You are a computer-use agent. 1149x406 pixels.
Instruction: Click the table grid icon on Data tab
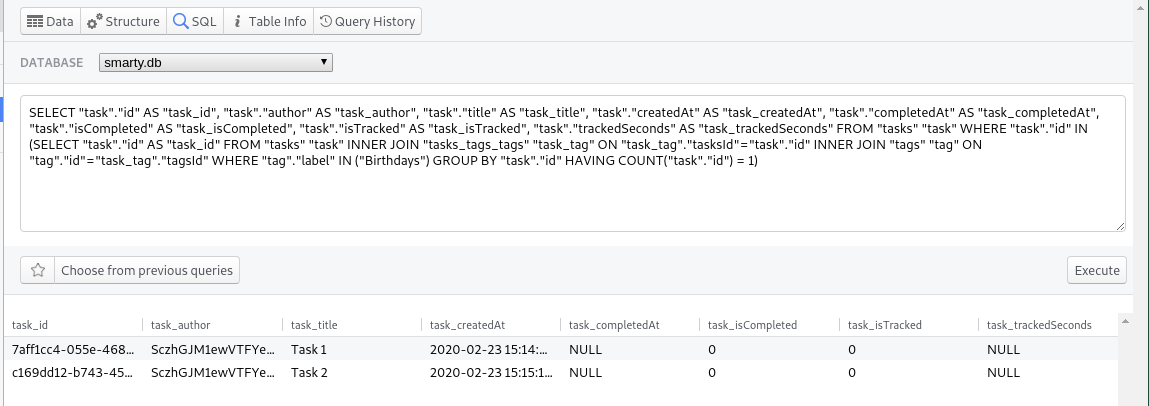(34, 22)
